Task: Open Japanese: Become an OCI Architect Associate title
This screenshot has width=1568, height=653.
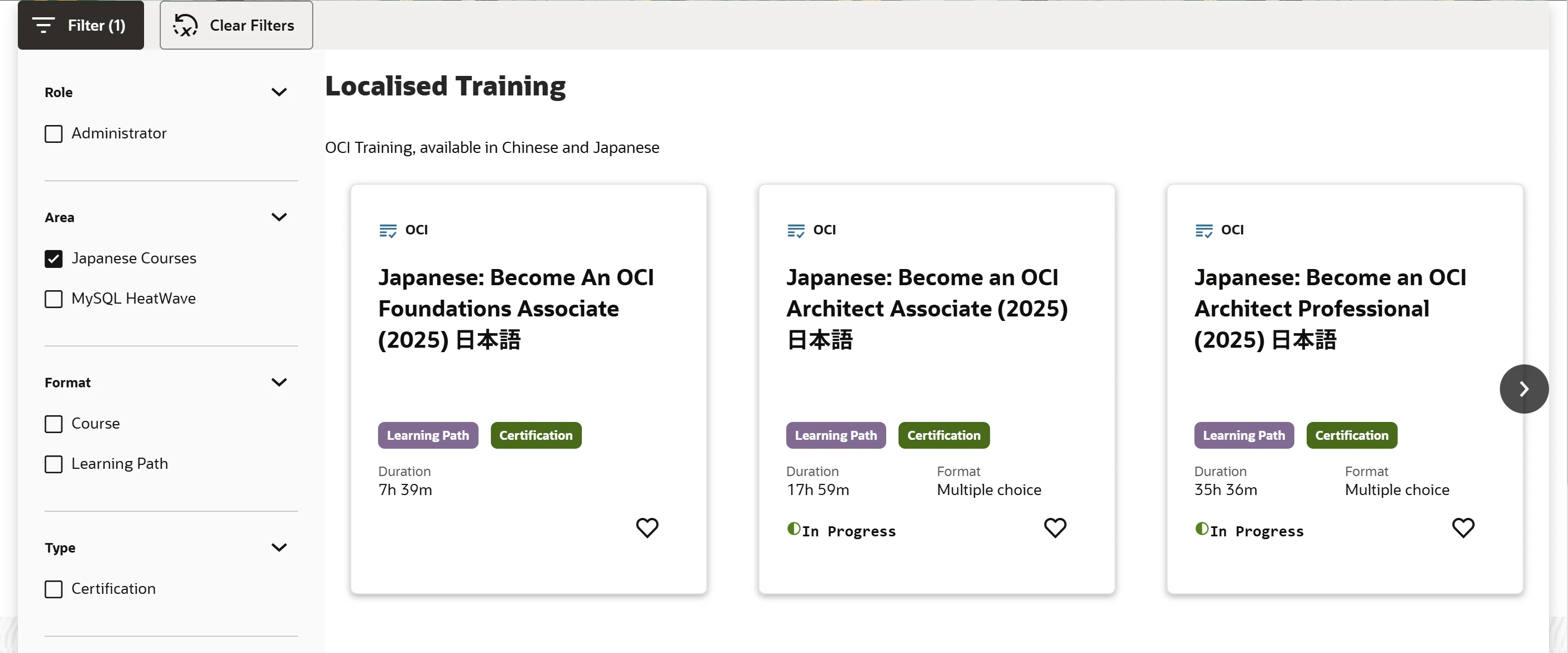Action: coord(927,309)
